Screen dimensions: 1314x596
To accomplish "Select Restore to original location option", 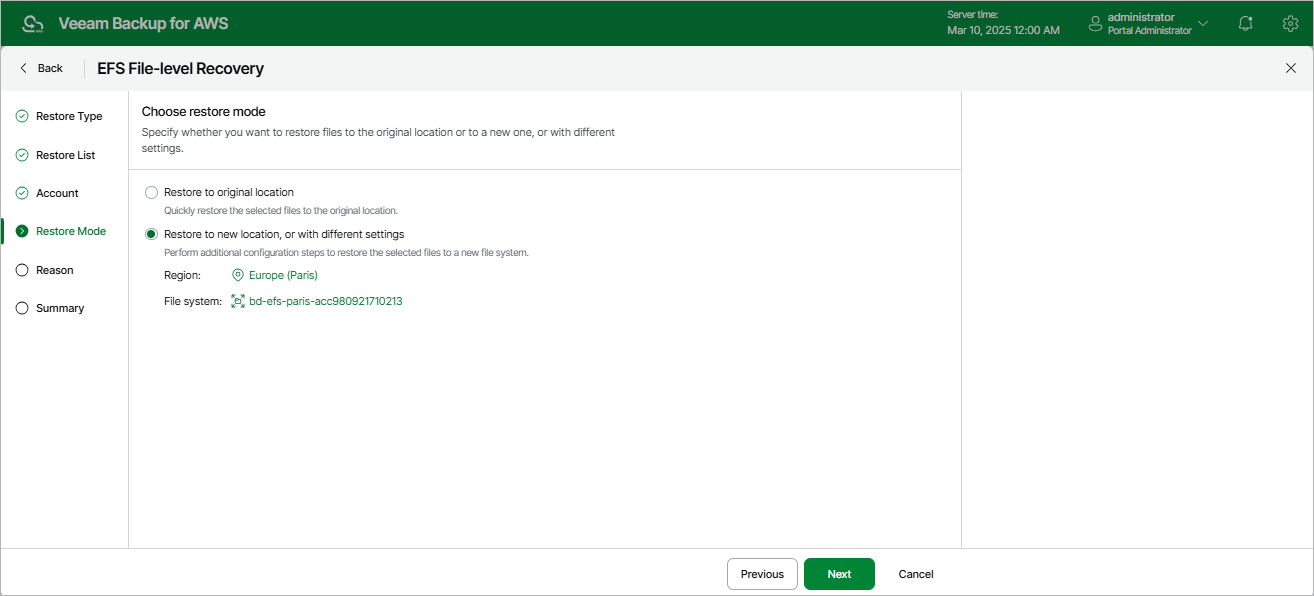I will point(152,192).
